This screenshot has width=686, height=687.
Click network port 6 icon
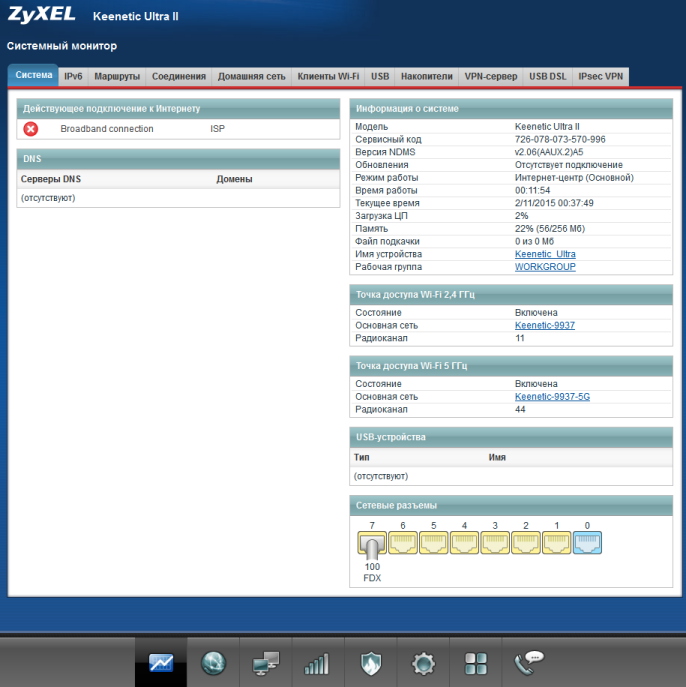click(x=403, y=542)
